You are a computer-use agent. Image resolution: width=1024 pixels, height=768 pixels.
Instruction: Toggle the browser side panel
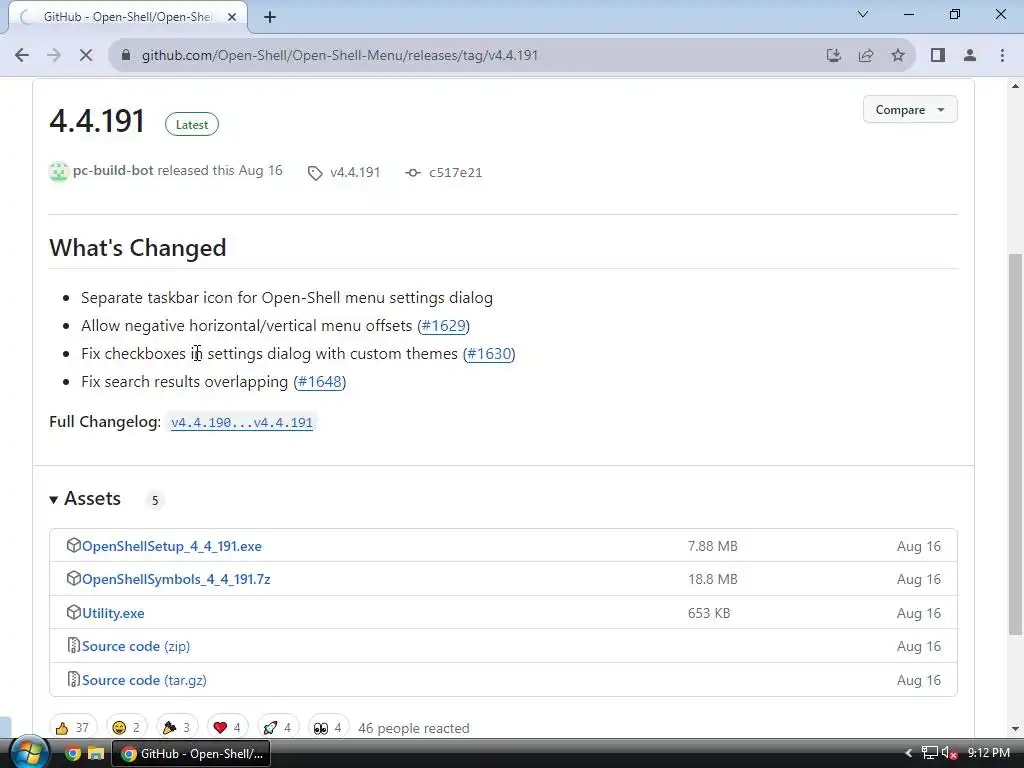[x=938, y=56]
